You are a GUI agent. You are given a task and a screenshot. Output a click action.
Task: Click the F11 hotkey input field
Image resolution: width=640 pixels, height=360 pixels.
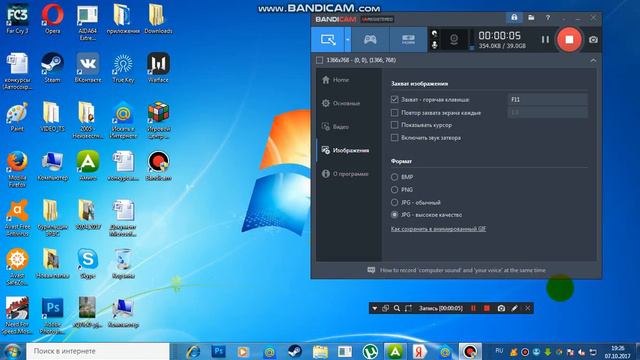pyautogui.click(x=548, y=99)
